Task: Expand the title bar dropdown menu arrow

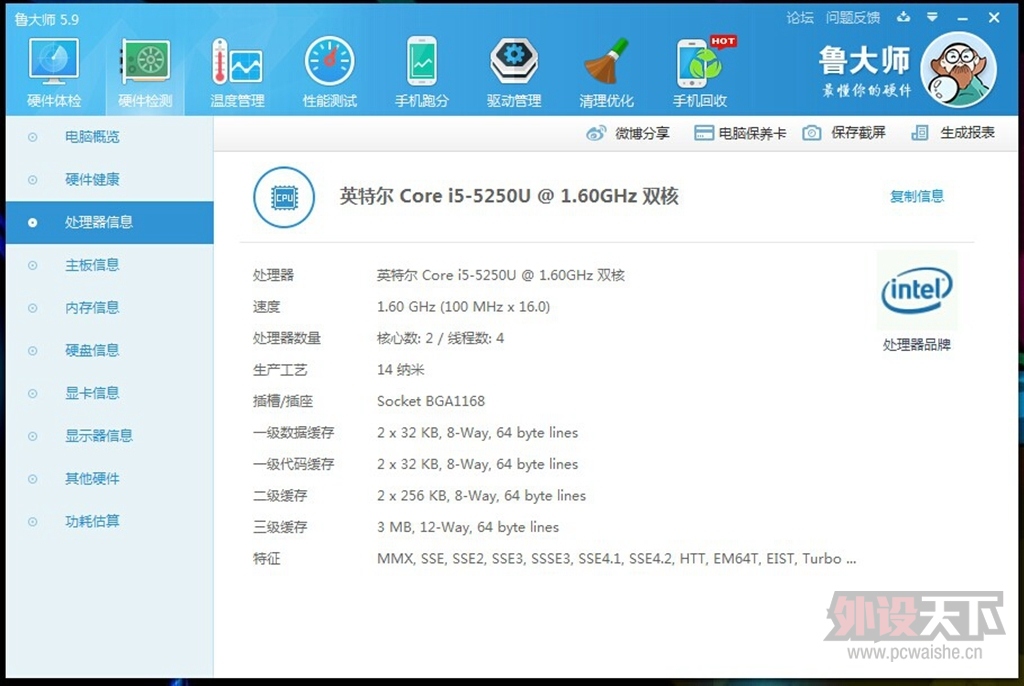Action: click(x=932, y=17)
